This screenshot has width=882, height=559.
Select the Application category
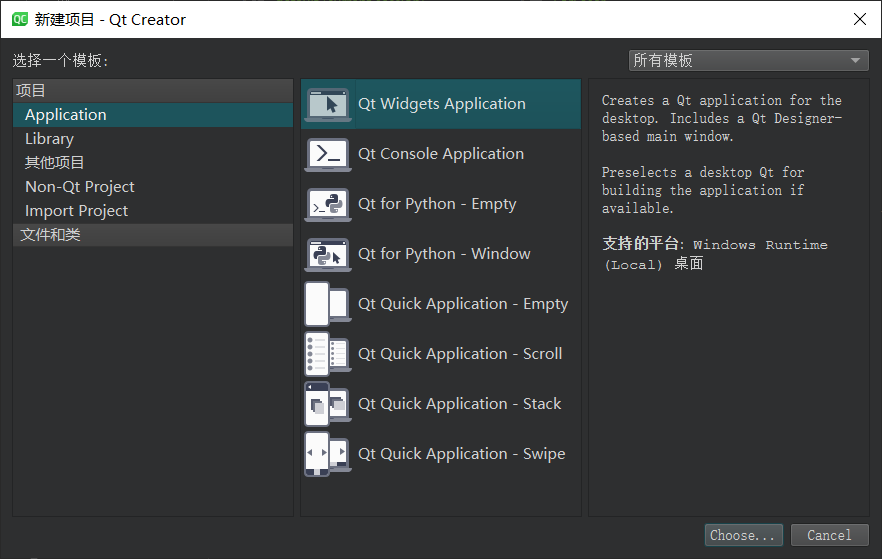(153, 115)
